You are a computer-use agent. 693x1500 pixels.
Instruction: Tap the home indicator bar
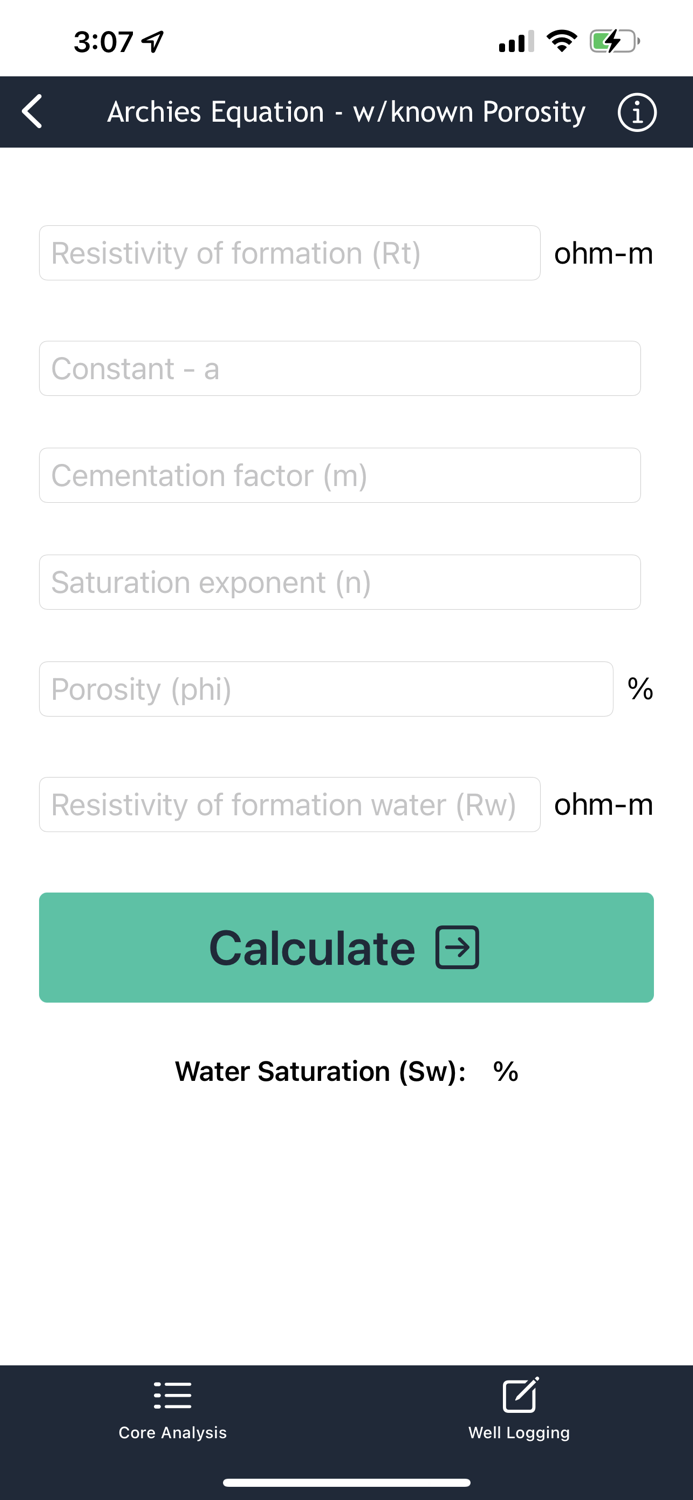pyautogui.click(x=346, y=1483)
